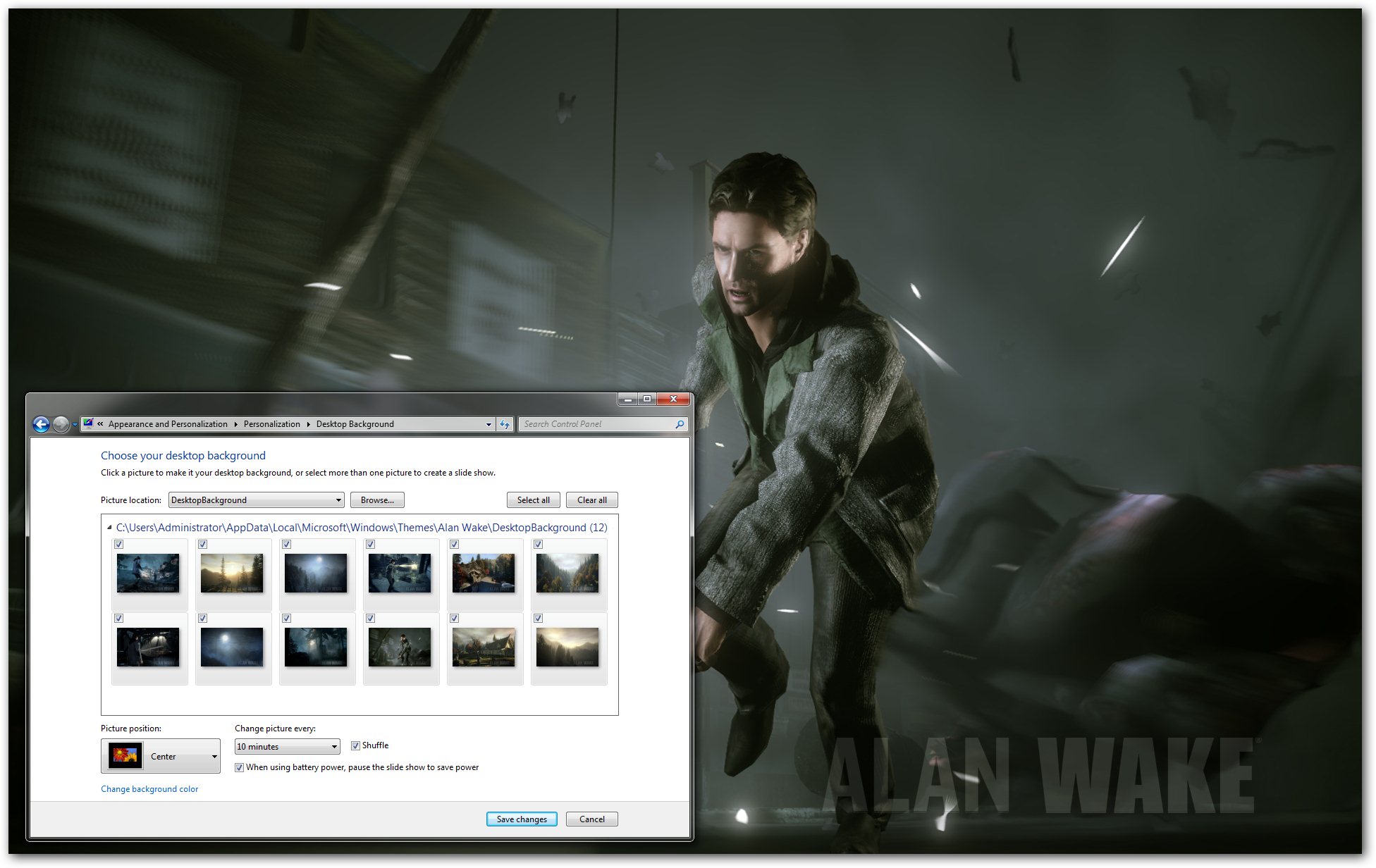The image size is (1376, 868).
Task: Select the first top-row wallpaper thumbnail
Action: coord(148,573)
